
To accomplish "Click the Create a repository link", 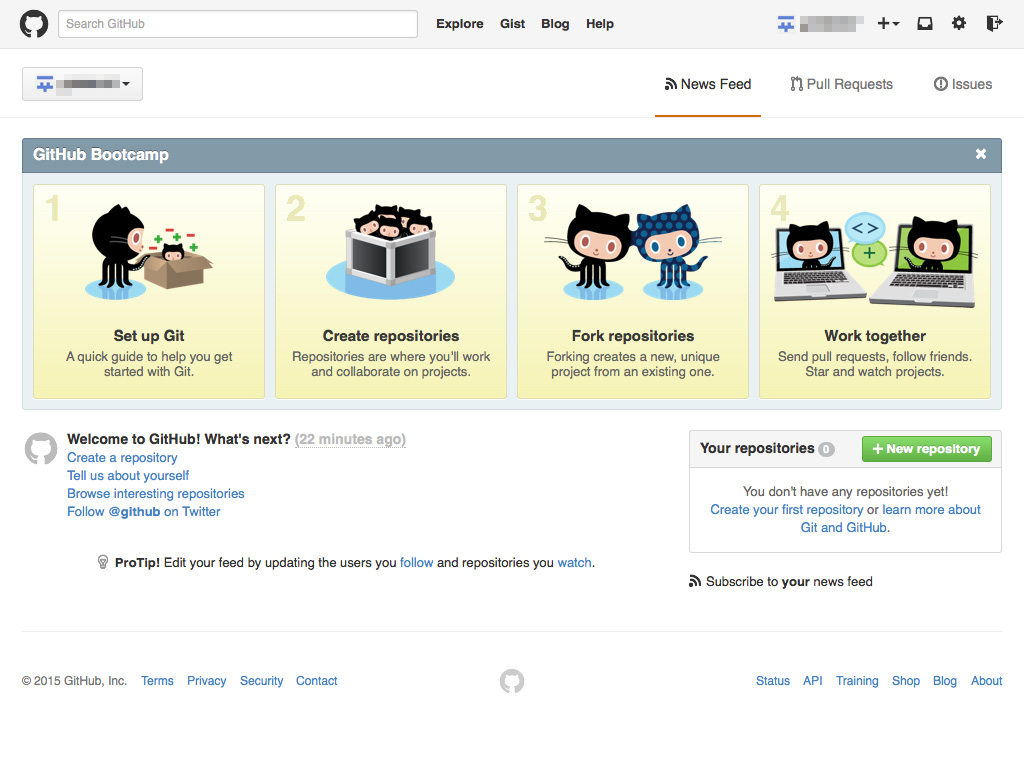I will [x=122, y=457].
